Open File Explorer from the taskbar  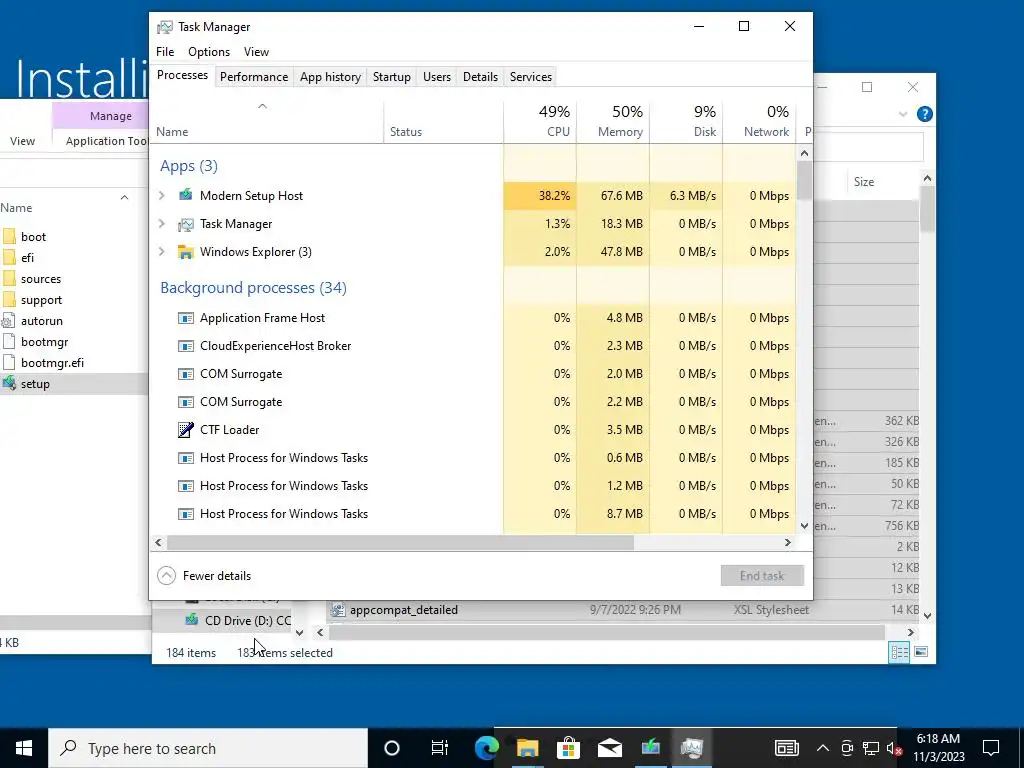(x=527, y=748)
